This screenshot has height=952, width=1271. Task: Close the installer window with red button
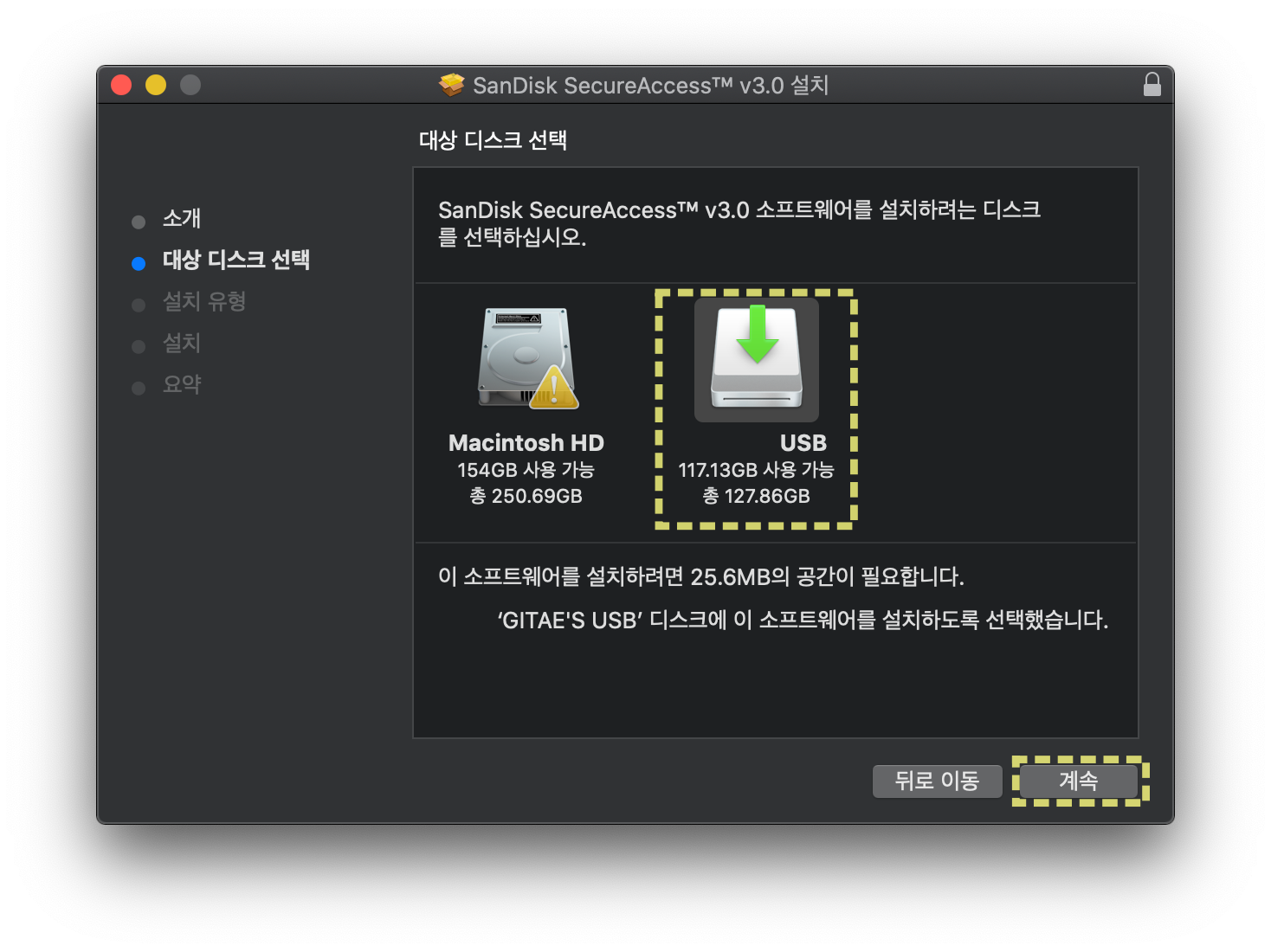point(121,85)
